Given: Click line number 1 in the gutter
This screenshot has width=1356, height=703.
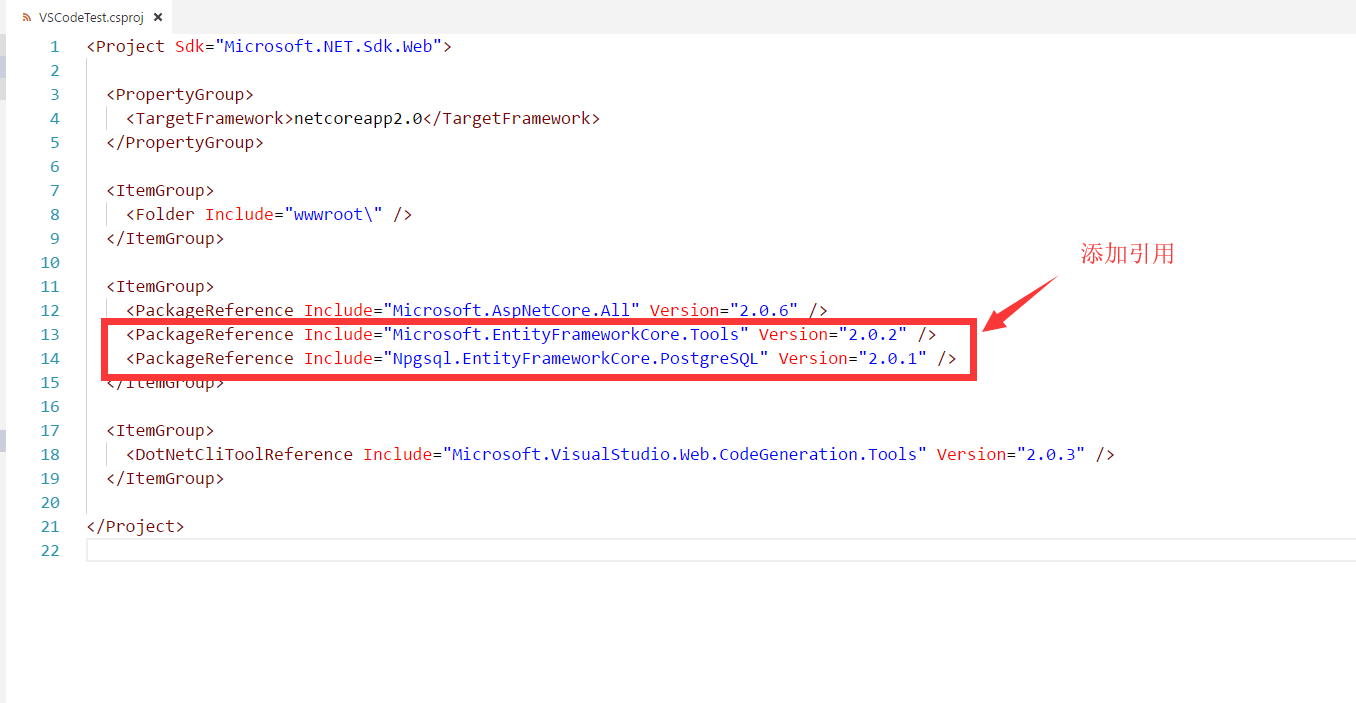Looking at the screenshot, I should coord(54,47).
